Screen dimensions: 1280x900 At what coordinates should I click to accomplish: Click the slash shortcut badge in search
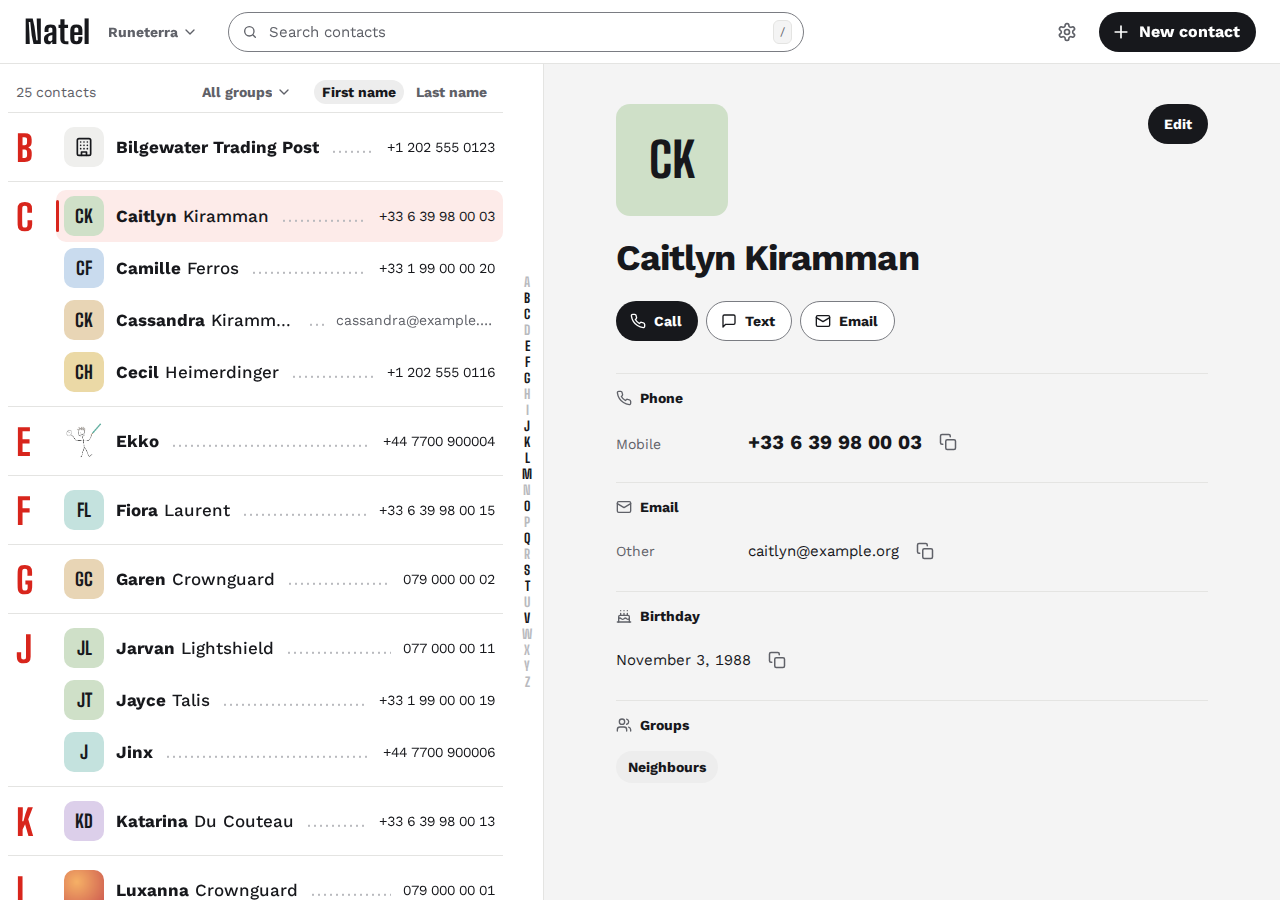tap(782, 32)
